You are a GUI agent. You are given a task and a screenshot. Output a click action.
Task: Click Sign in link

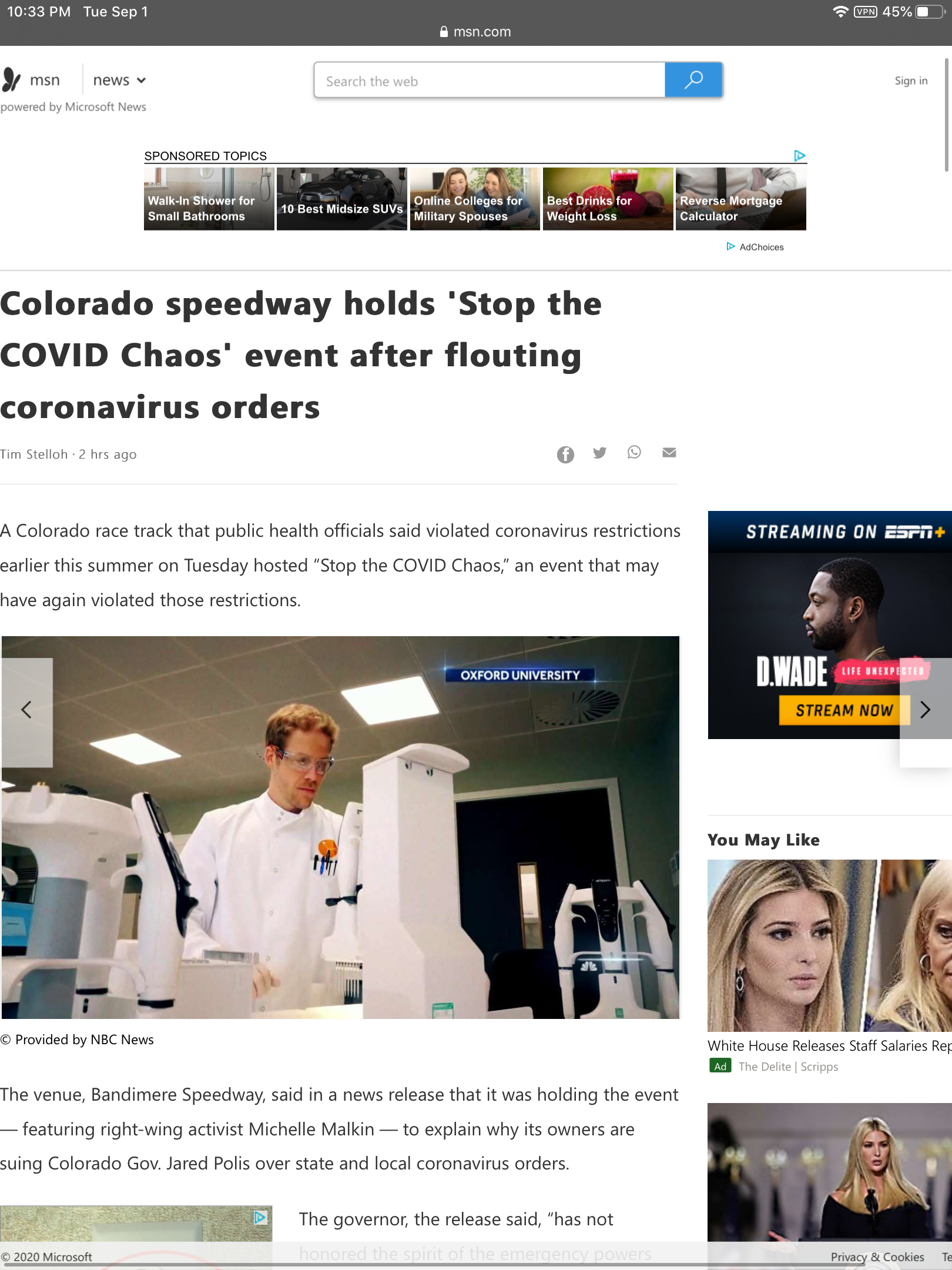coord(911,81)
